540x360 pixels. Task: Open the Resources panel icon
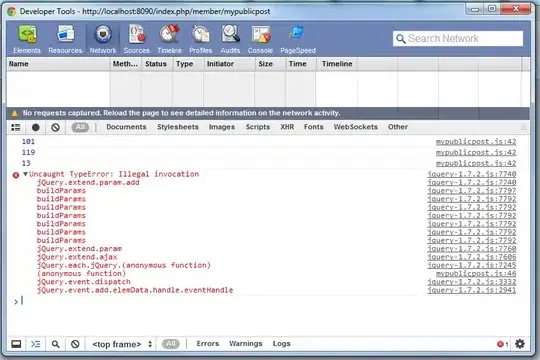click(65, 35)
